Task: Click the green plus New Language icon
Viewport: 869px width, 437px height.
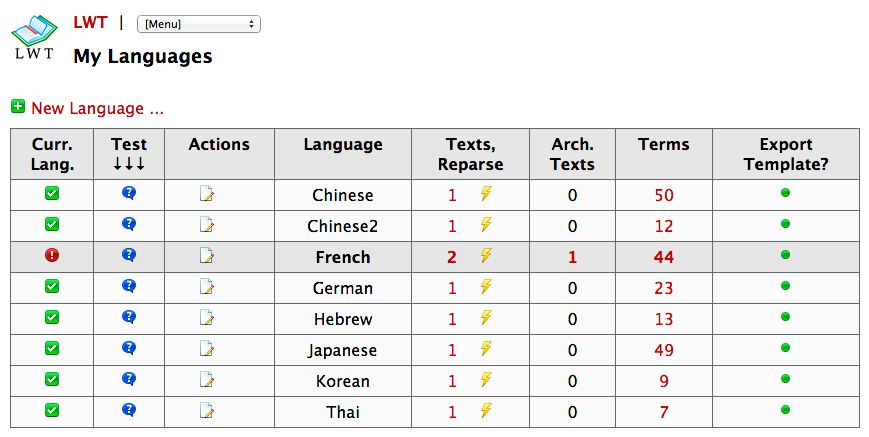Action: coord(18,107)
